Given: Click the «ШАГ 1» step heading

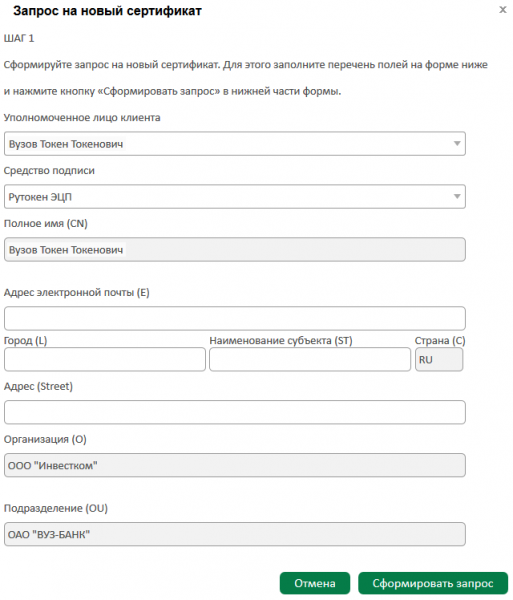Looking at the screenshot, I should tap(19, 38).
